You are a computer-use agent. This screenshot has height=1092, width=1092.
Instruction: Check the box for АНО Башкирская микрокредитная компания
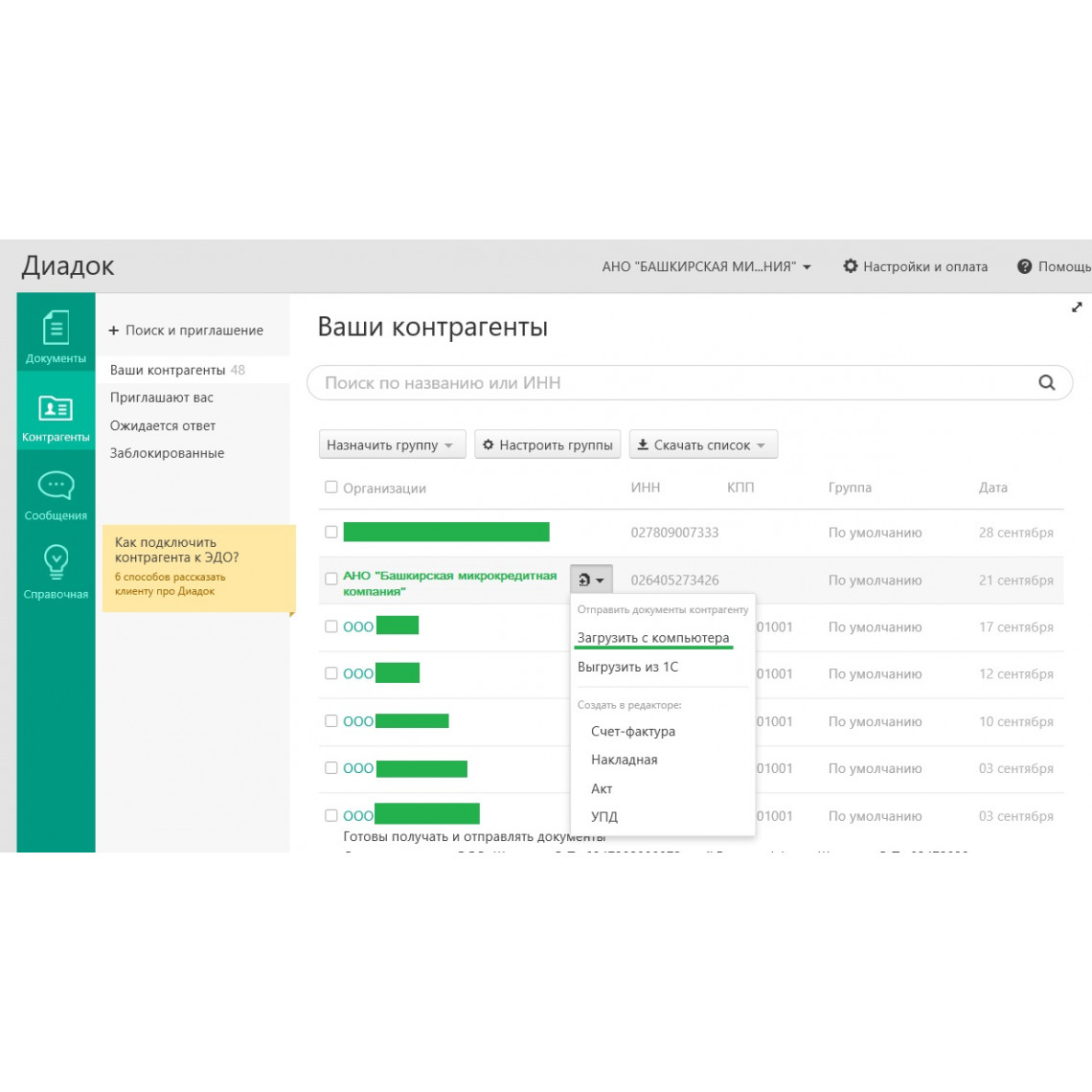point(331,579)
